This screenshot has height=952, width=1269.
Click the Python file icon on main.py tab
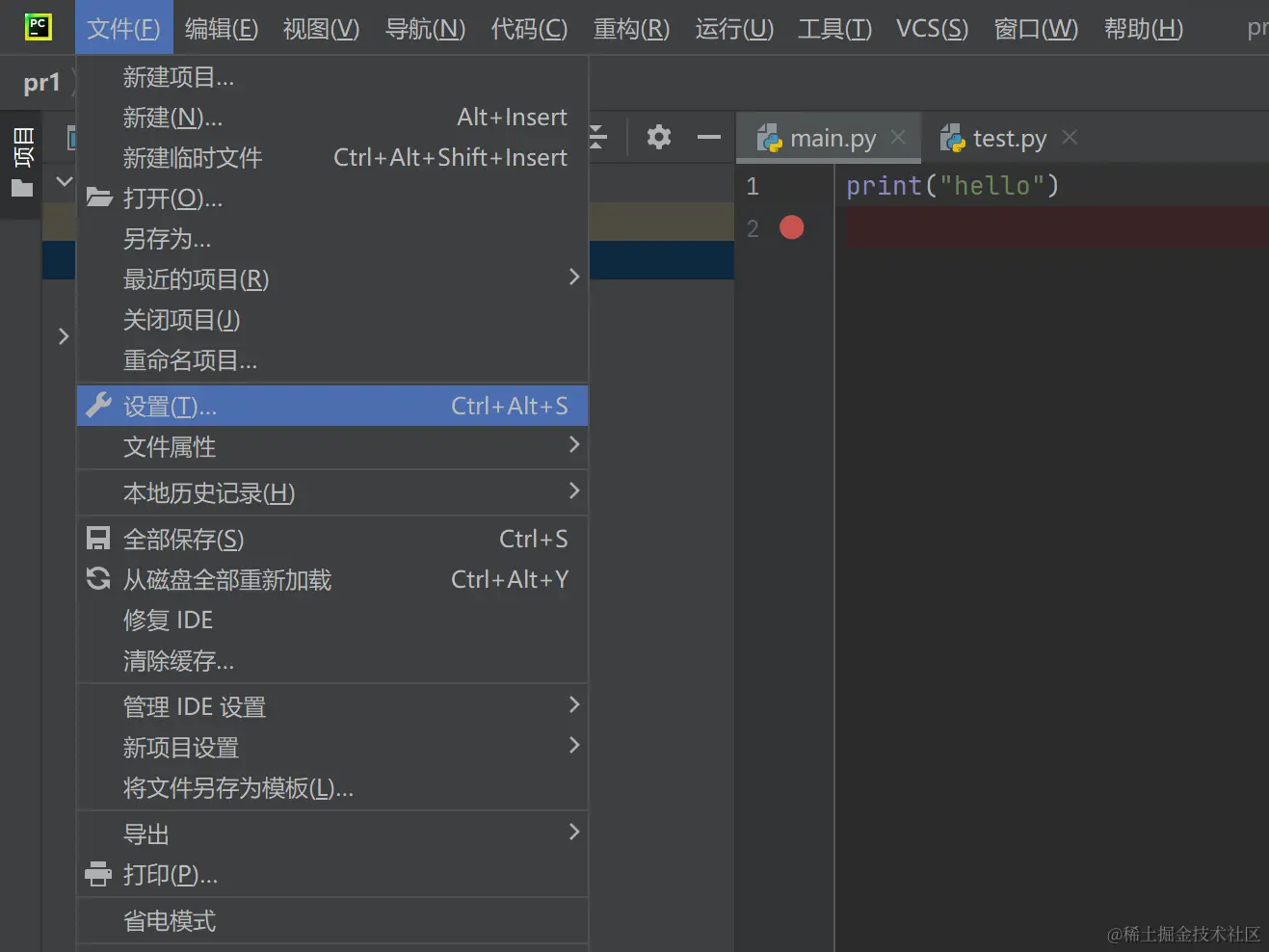pyautogui.click(x=769, y=138)
